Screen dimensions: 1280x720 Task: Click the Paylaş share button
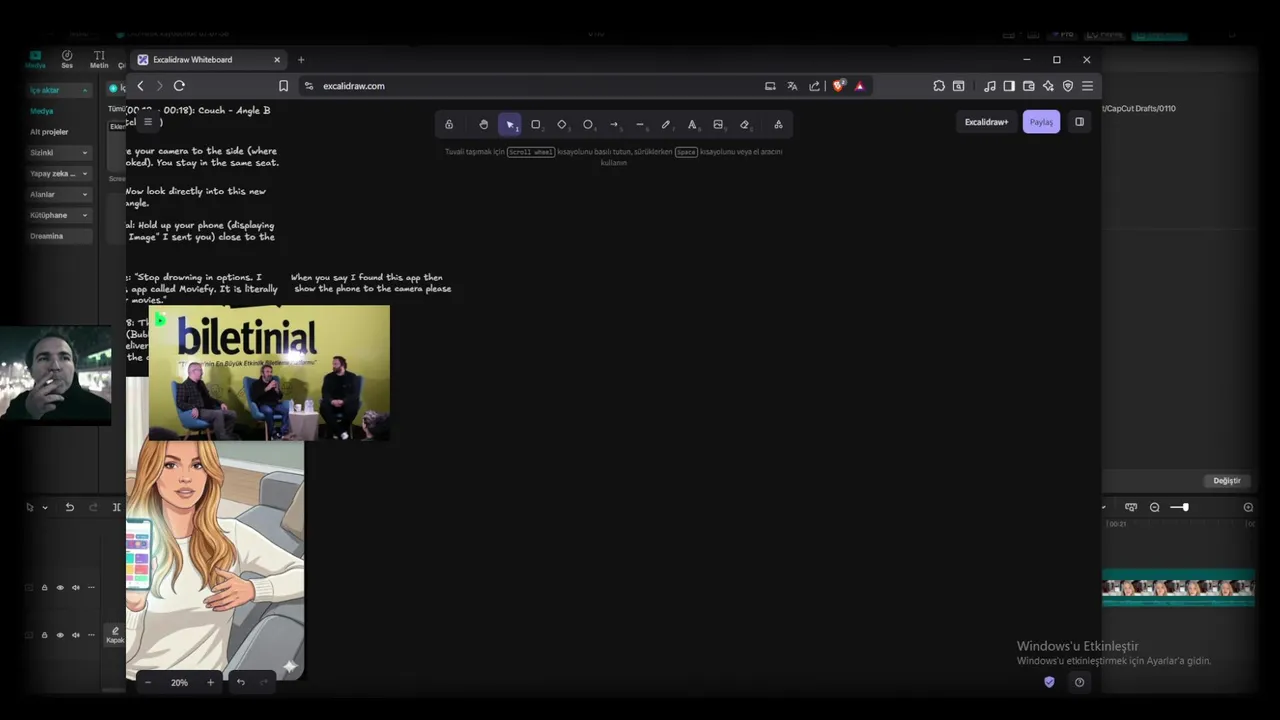pos(1041,122)
